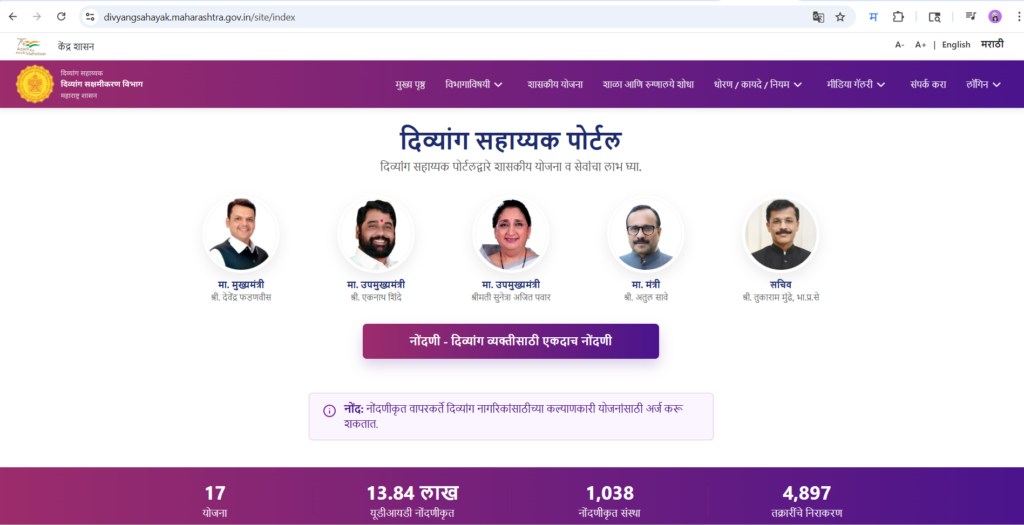Expand the धोरण / कायदे / नियम dropdown
Image resolution: width=1024 pixels, height=525 pixels.
[758, 84]
